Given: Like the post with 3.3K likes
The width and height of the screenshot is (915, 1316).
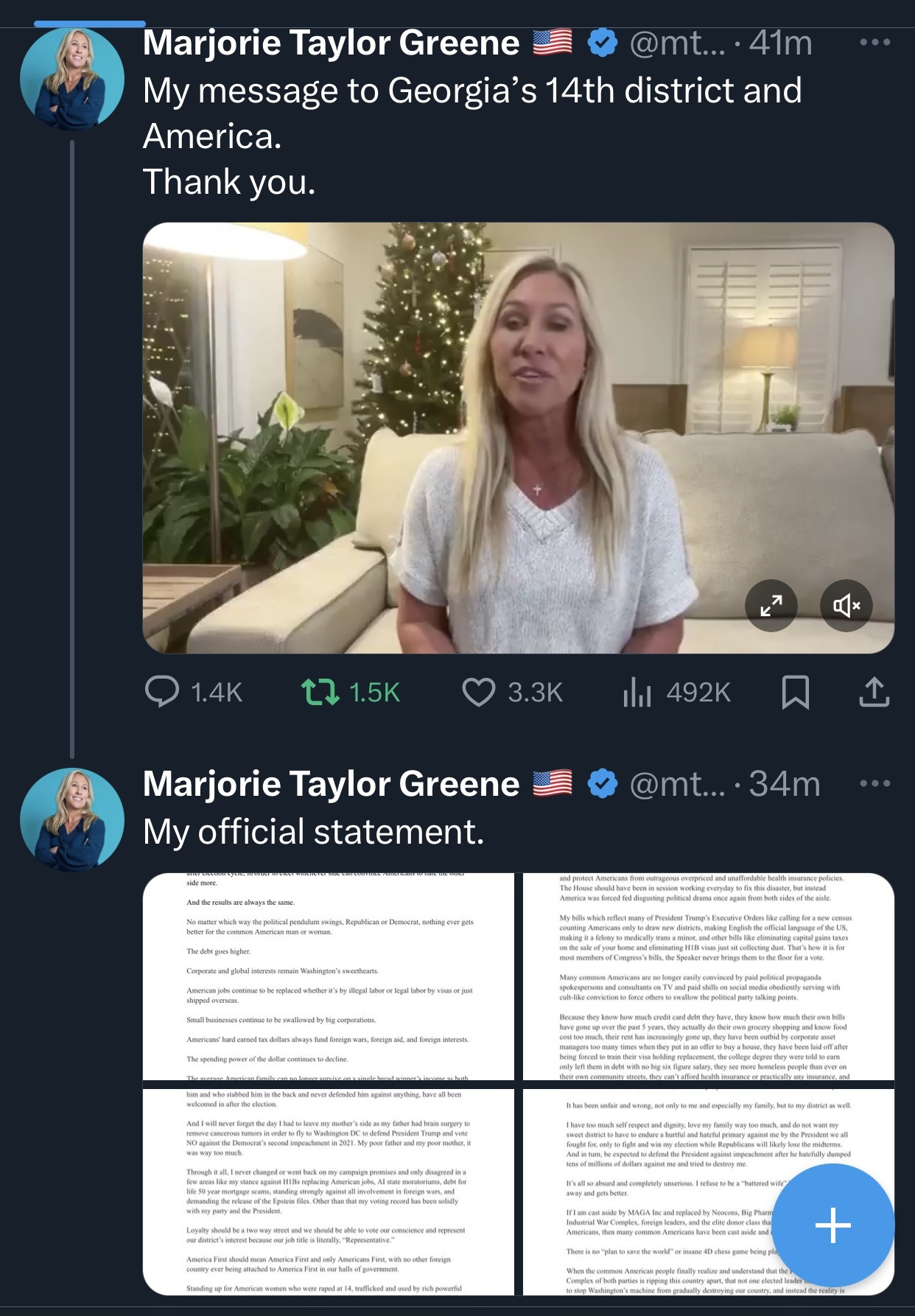Looking at the screenshot, I should tap(479, 692).
